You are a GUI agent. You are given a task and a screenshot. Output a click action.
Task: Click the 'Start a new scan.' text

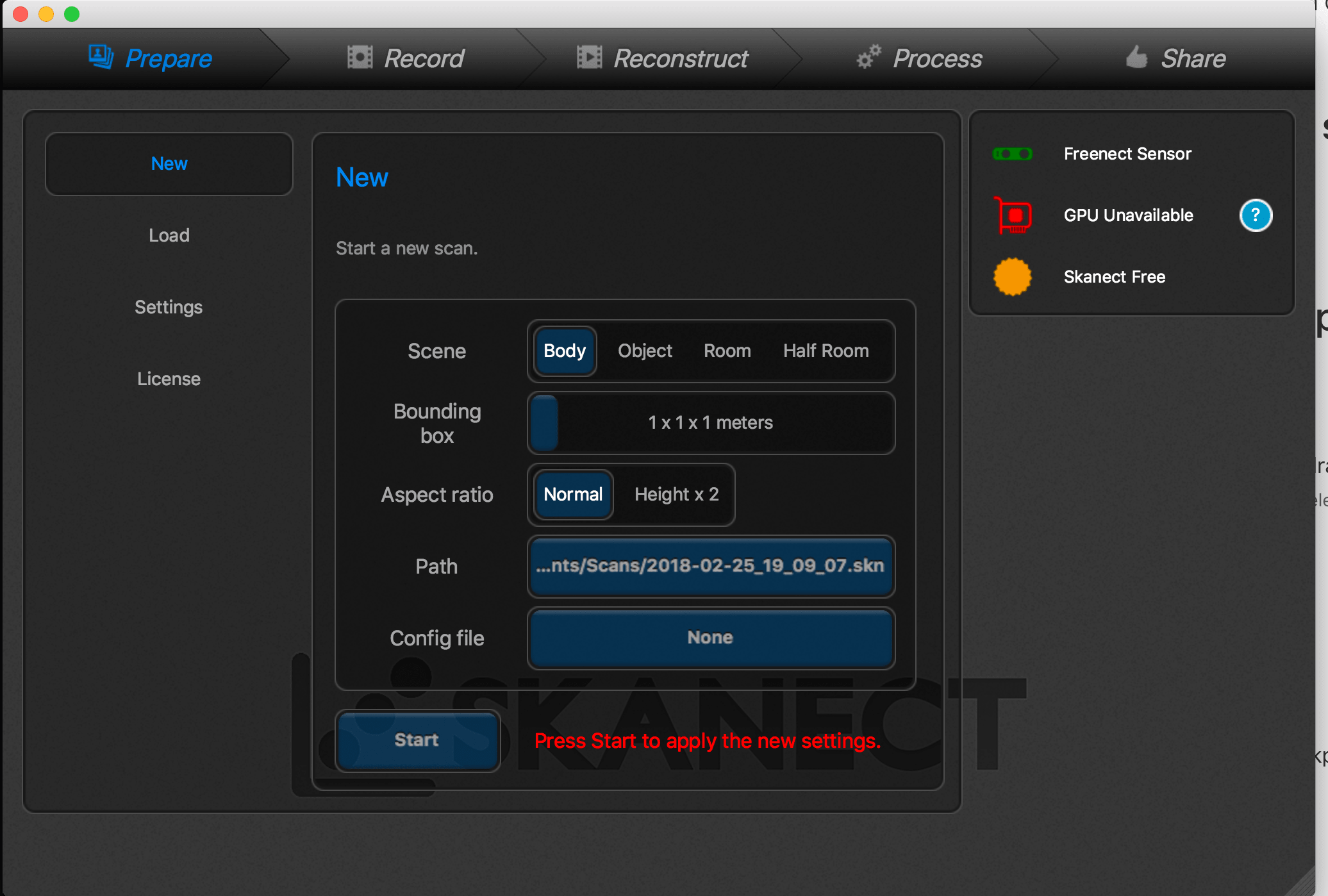click(x=407, y=249)
